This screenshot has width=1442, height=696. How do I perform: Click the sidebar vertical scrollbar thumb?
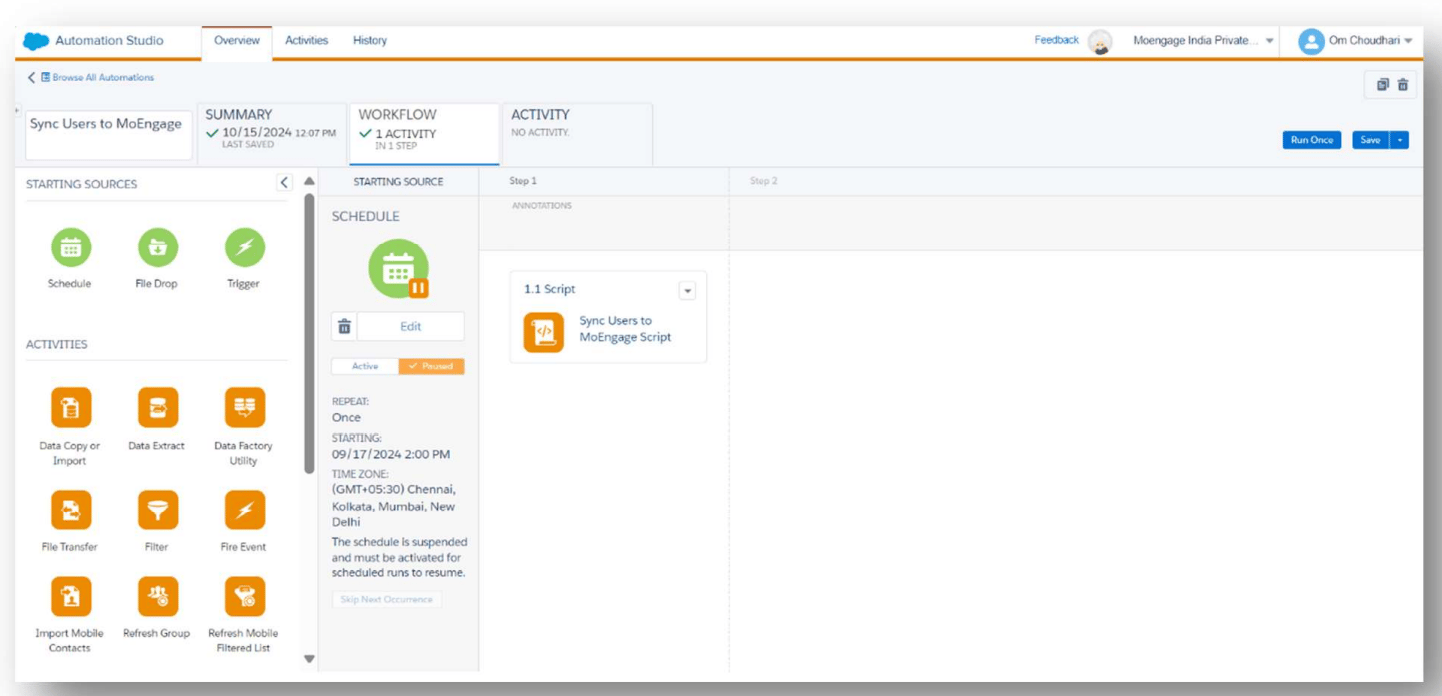tap(309, 333)
